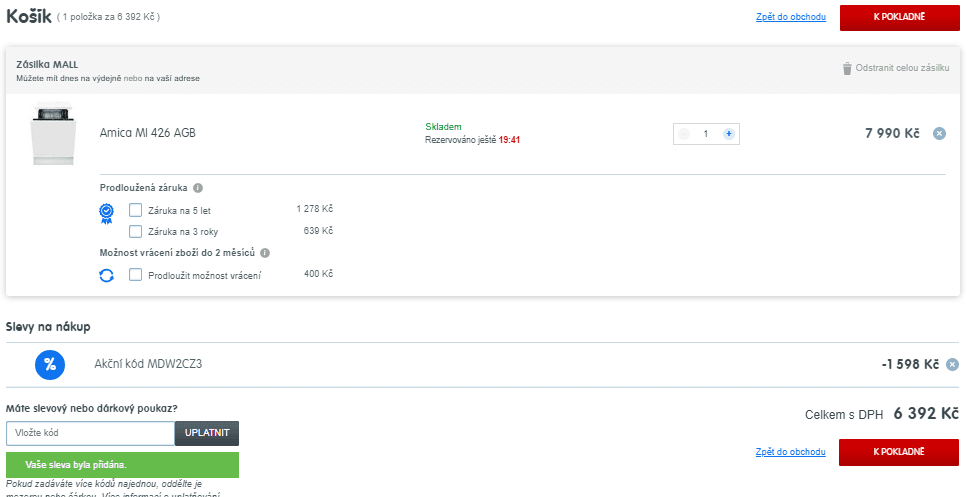Click the Skladem availability label
Viewport: 976px width, 497px height.
click(443, 126)
